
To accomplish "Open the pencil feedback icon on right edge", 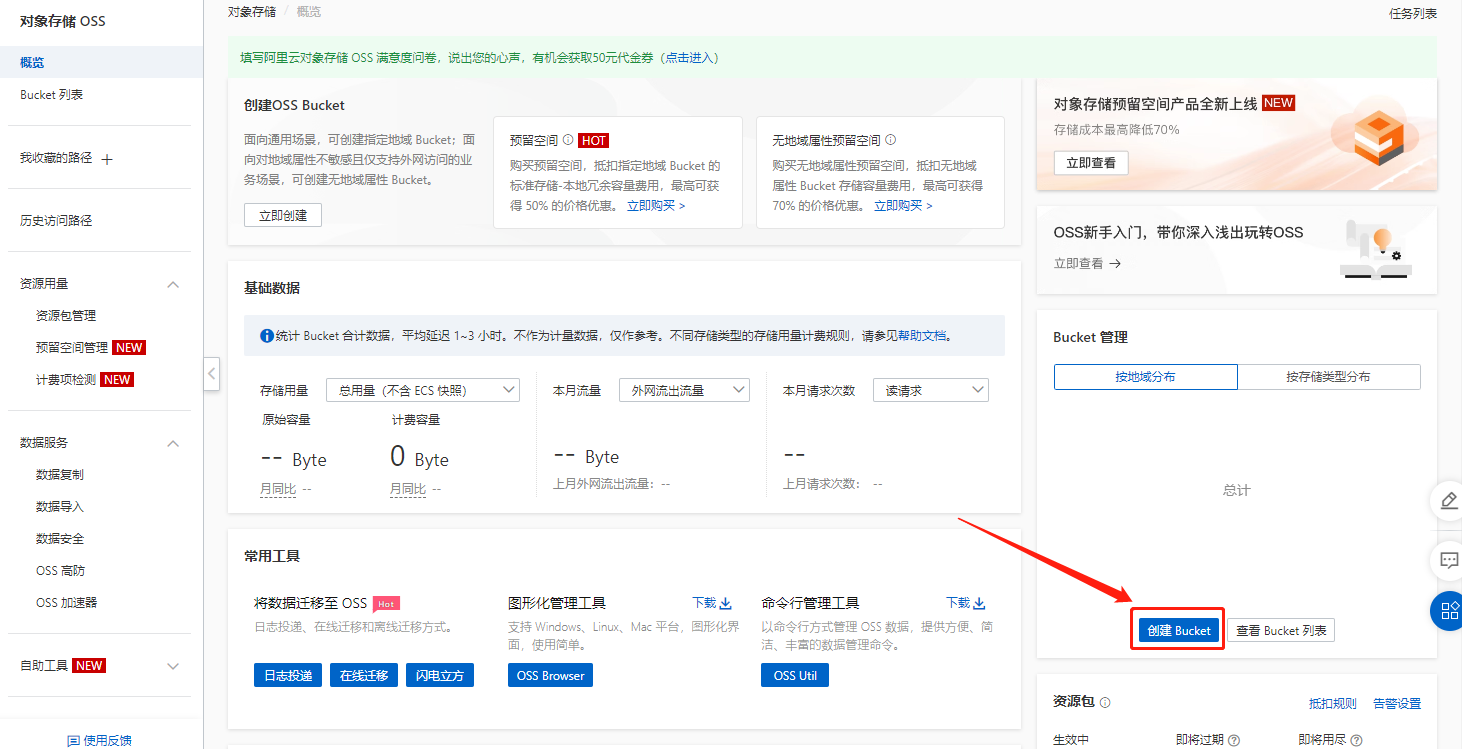I will [1449, 501].
